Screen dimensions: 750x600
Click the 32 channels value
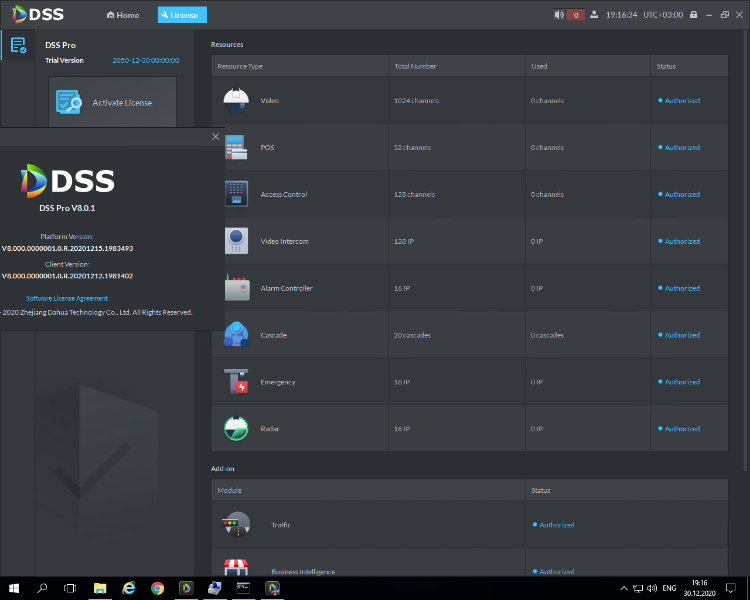[412, 147]
